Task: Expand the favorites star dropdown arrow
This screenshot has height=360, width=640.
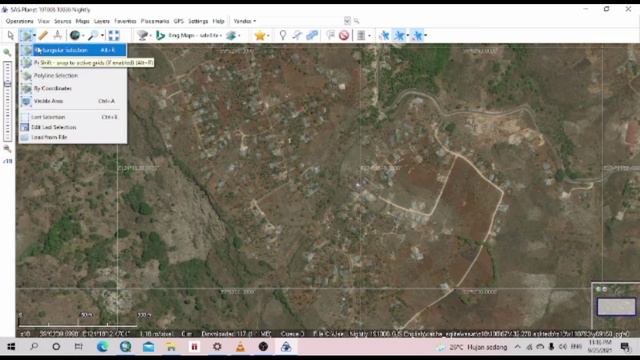Action: point(268,36)
